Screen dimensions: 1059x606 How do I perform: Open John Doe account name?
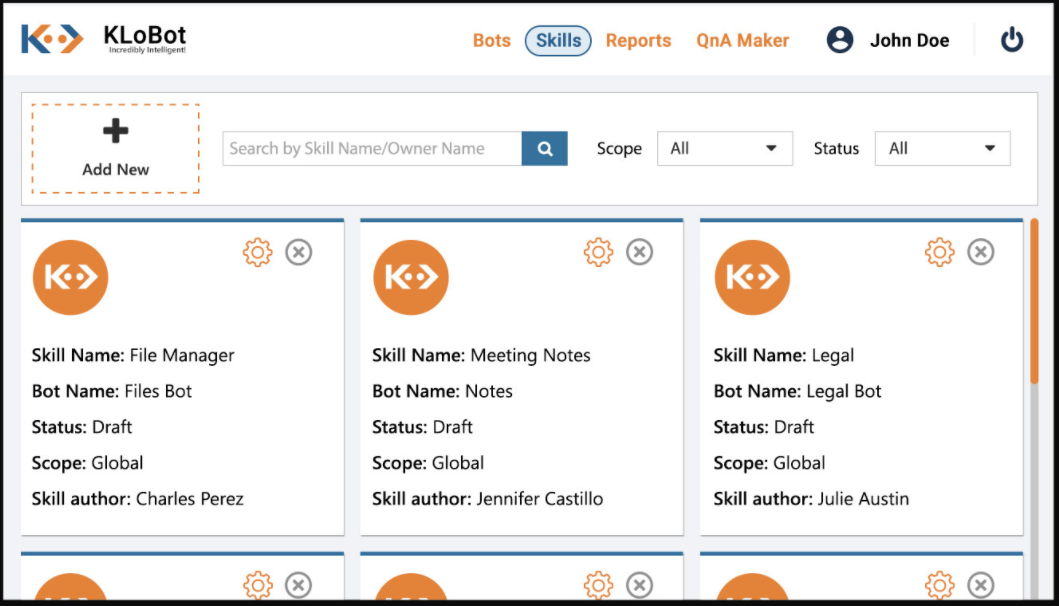point(909,41)
